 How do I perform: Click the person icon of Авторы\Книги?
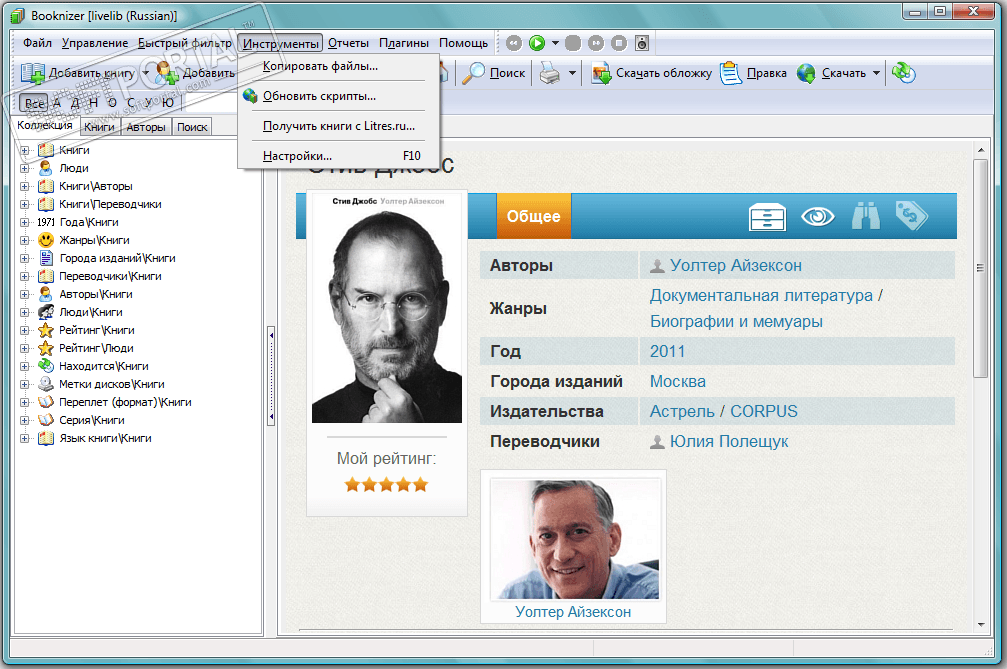click(46, 294)
